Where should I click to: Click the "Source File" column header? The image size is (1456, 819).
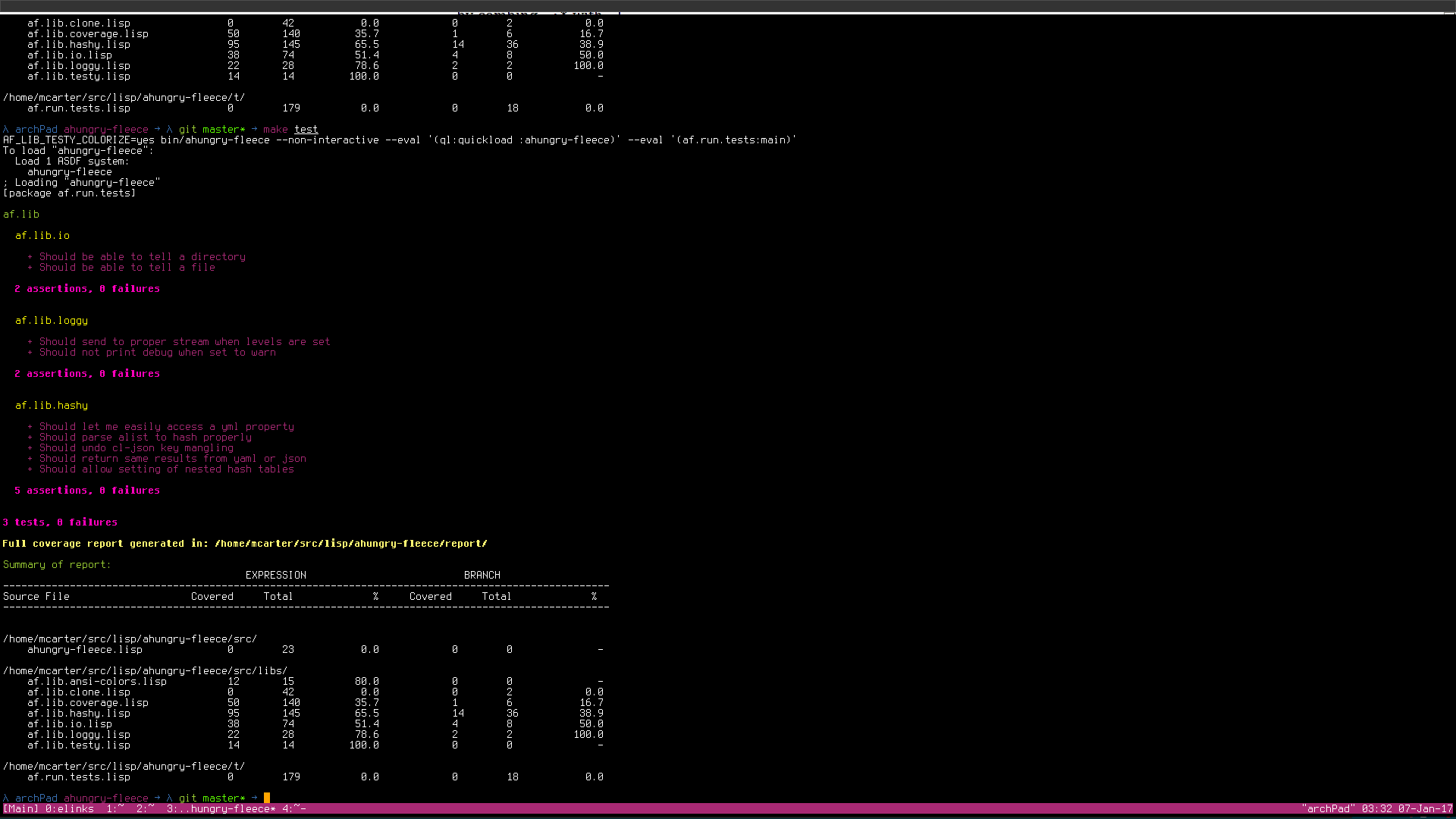pyautogui.click(x=36, y=597)
